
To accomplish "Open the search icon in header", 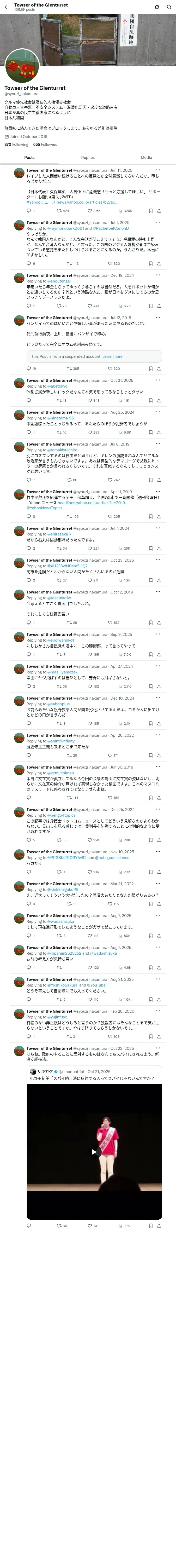I will point(168,7).
